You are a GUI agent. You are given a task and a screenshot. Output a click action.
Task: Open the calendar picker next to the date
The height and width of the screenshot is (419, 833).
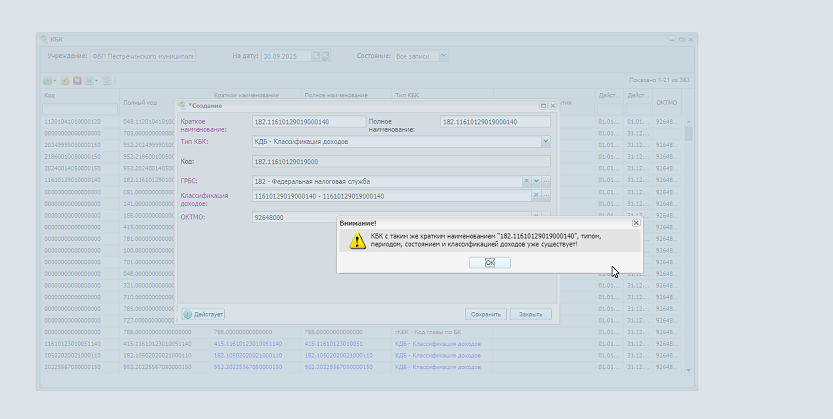coord(316,56)
